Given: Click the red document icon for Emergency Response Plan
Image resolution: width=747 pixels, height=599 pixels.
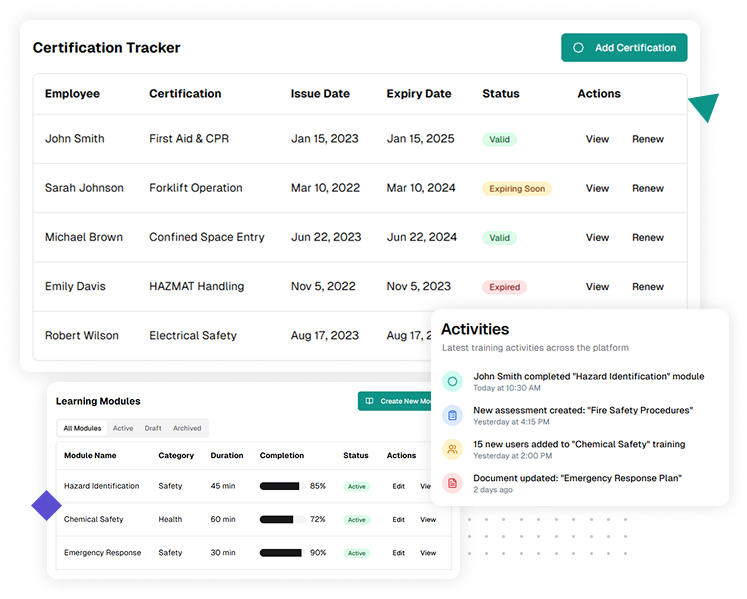Looking at the screenshot, I should point(453,483).
